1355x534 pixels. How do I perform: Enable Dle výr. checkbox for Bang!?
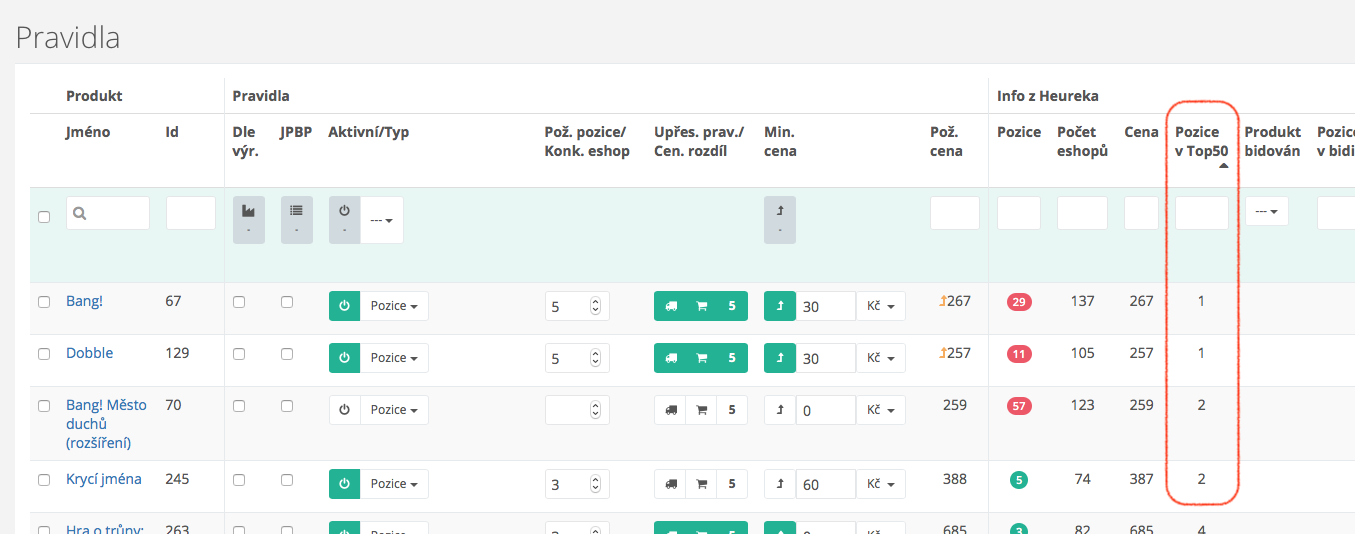pos(239,302)
